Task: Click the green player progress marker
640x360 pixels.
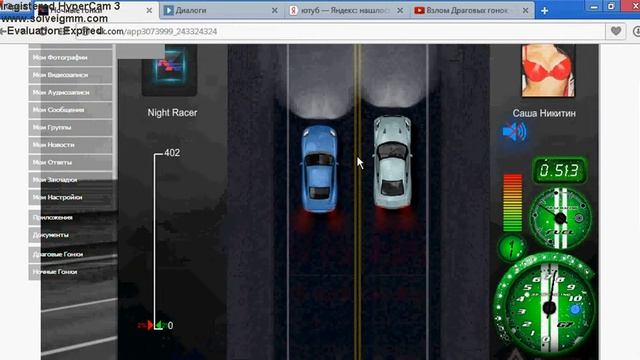Action: pyautogui.click(x=160, y=325)
